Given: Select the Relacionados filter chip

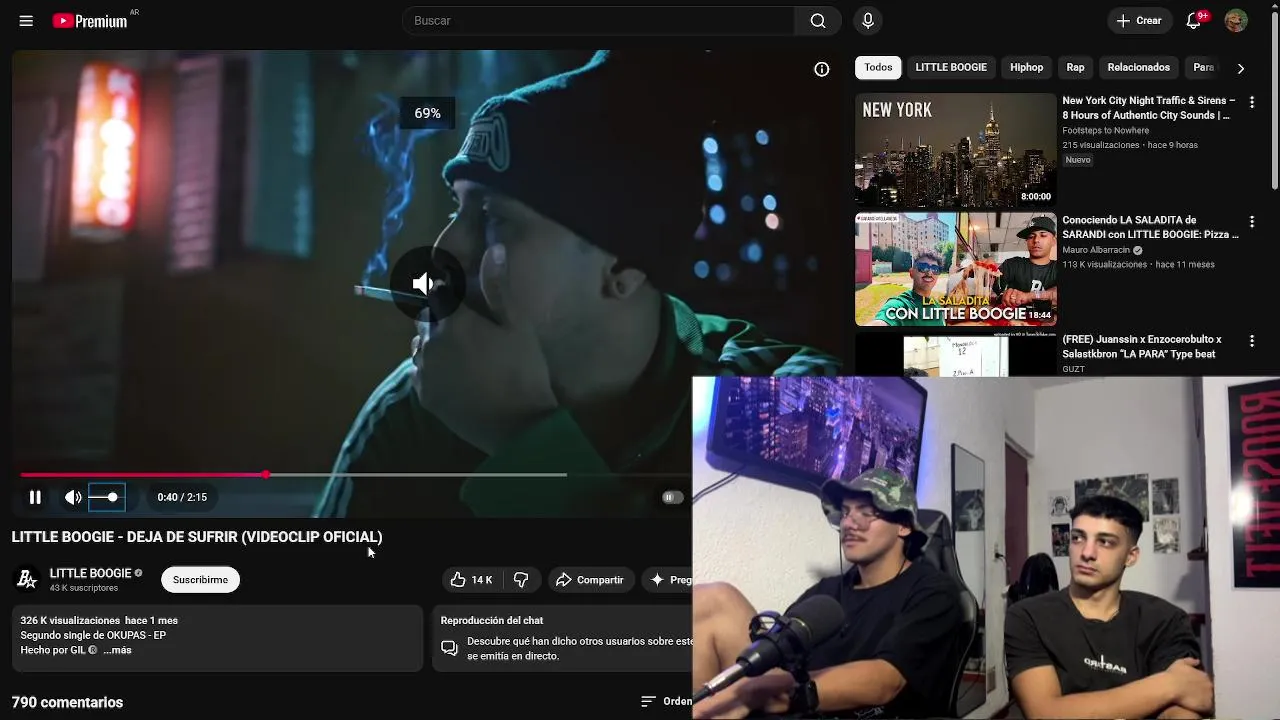Looking at the screenshot, I should tap(1138, 68).
